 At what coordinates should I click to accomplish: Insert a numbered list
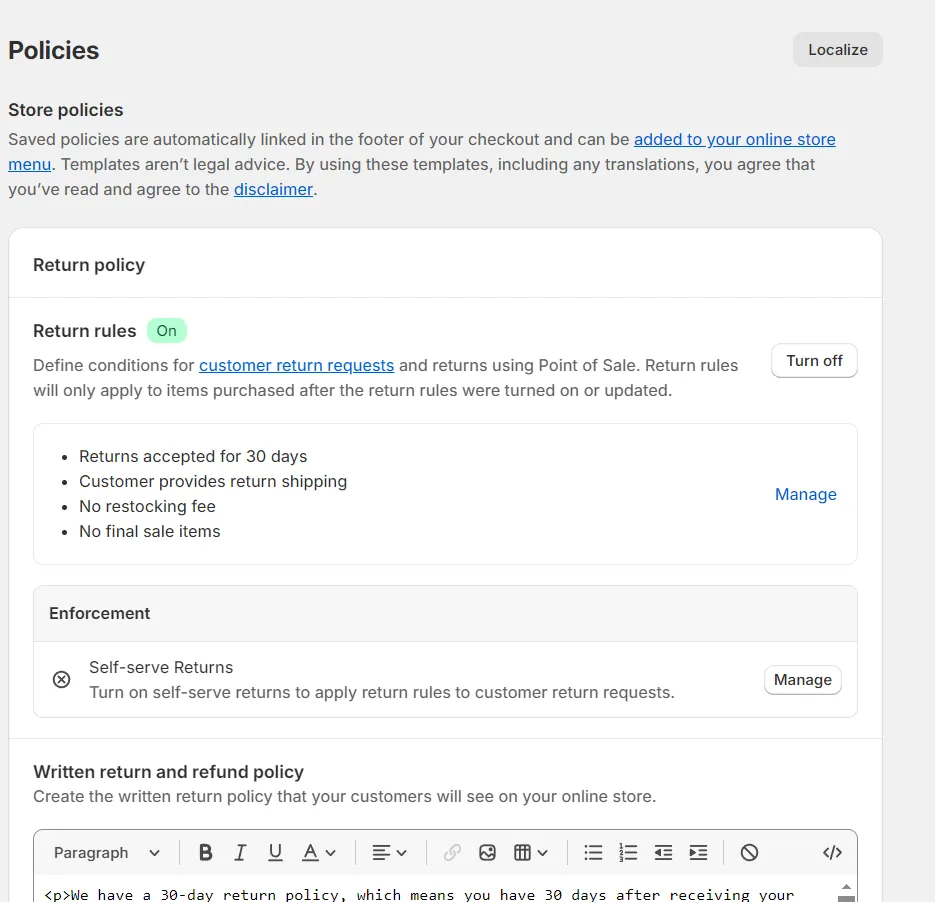coord(628,853)
